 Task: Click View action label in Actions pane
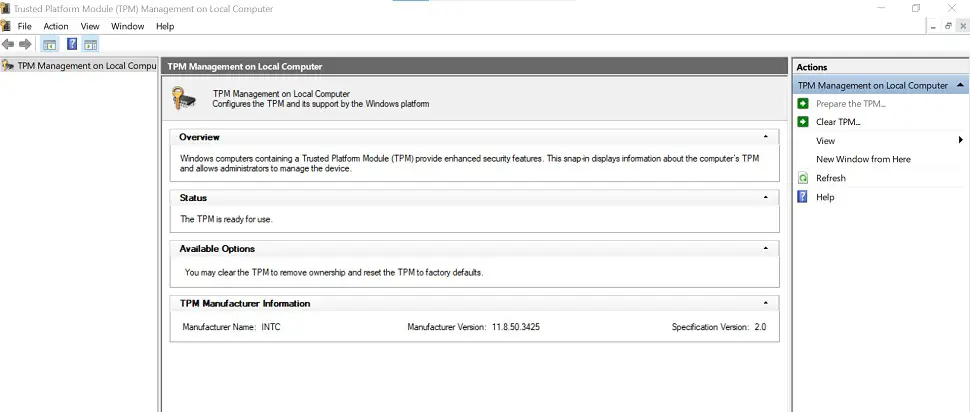coord(825,140)
